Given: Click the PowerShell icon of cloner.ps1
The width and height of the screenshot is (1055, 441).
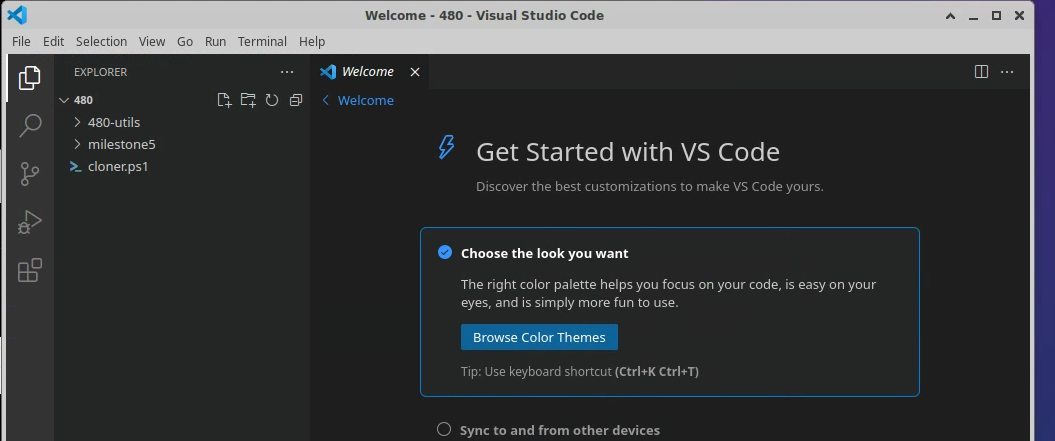Looking at the screenshot, I should click(x=75, y=166).
